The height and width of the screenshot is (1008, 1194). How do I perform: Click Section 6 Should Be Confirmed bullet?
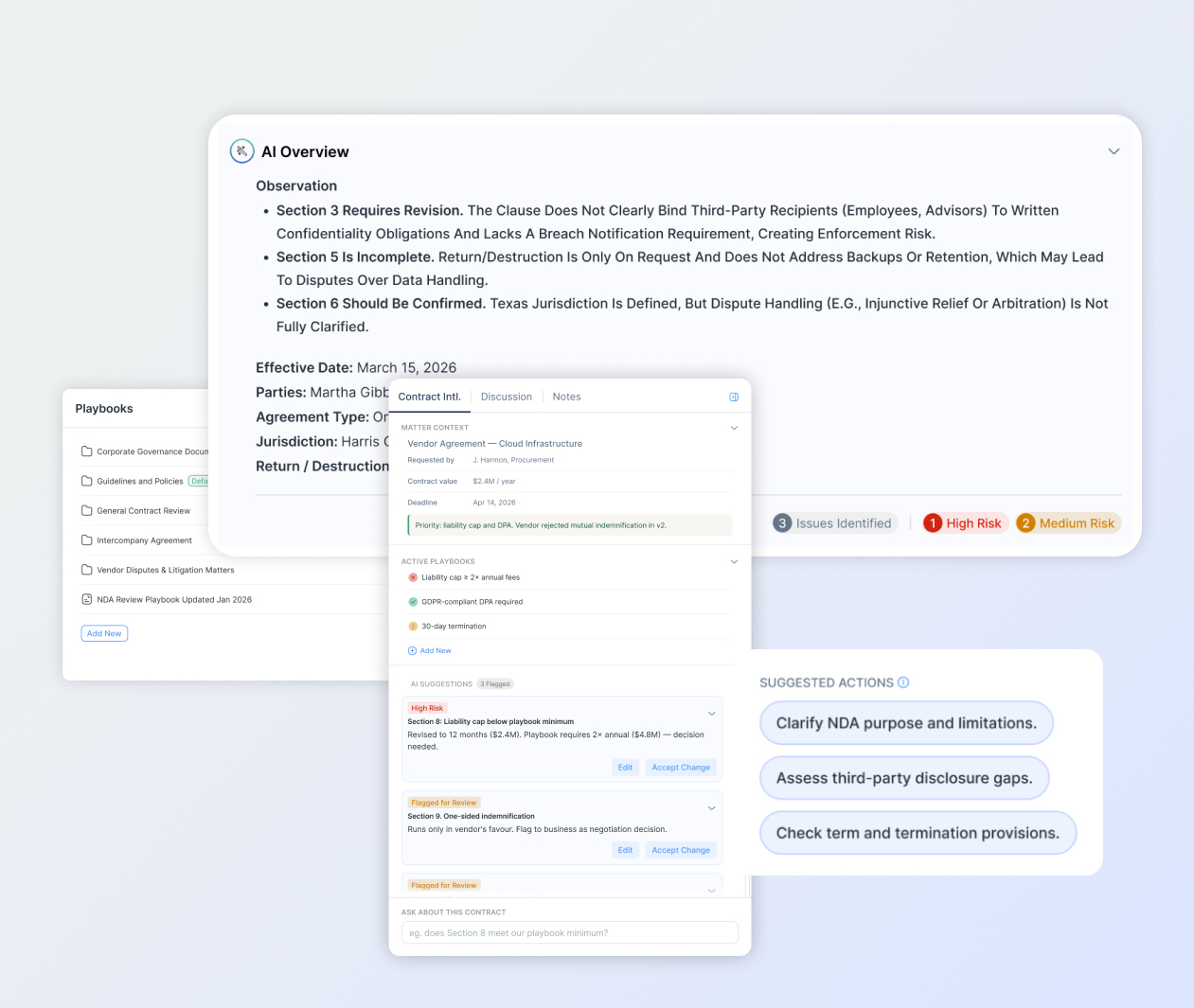pyautogui.click(x=692, y=315)
